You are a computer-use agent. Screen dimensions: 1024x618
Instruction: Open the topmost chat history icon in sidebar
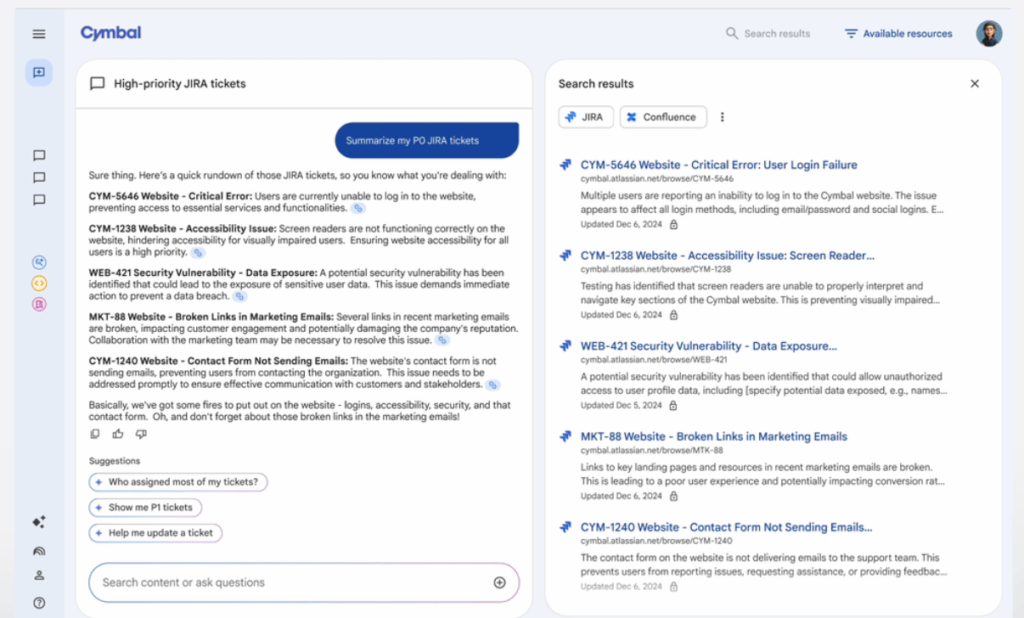(39, 155)
